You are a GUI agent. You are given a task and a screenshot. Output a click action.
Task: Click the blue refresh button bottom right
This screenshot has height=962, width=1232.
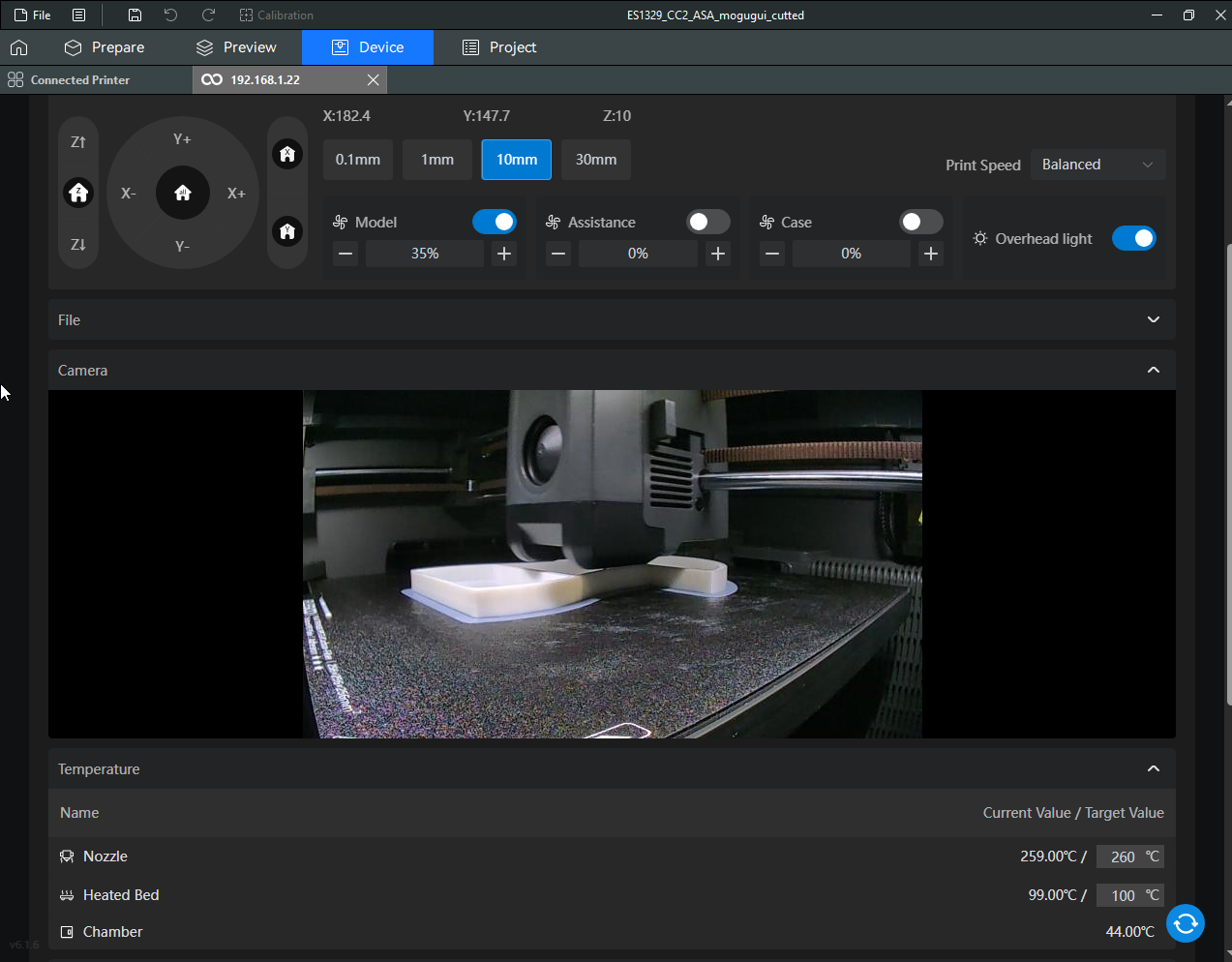[1185, 923]
